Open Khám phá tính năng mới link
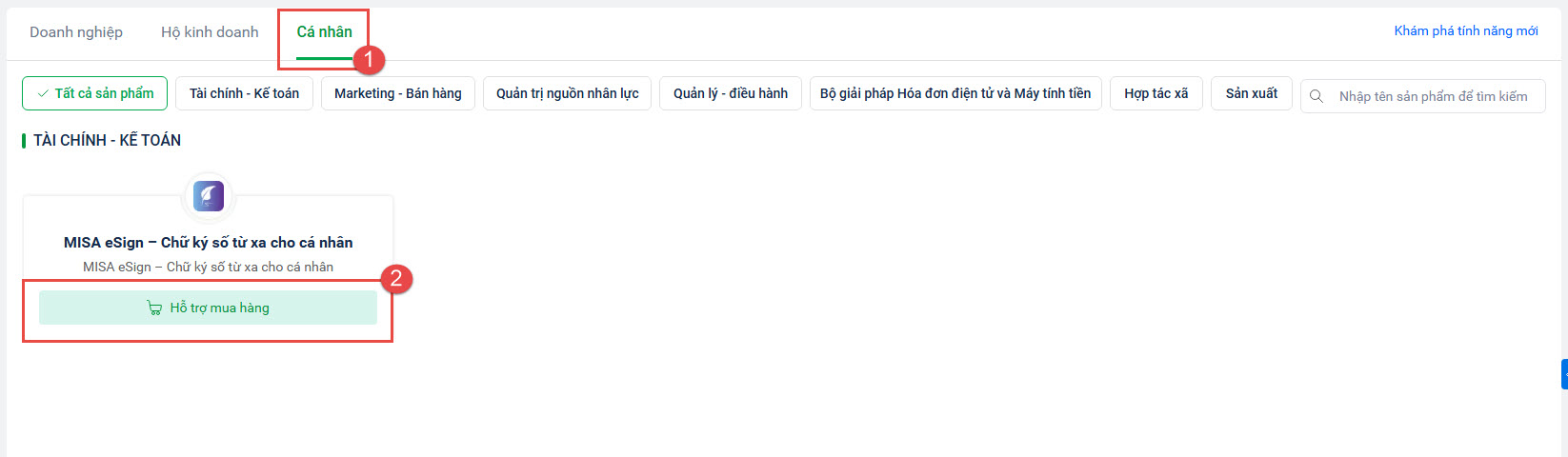This screenshot has height=457, width=1568. pyautogui.click(x=1466, y=31)
